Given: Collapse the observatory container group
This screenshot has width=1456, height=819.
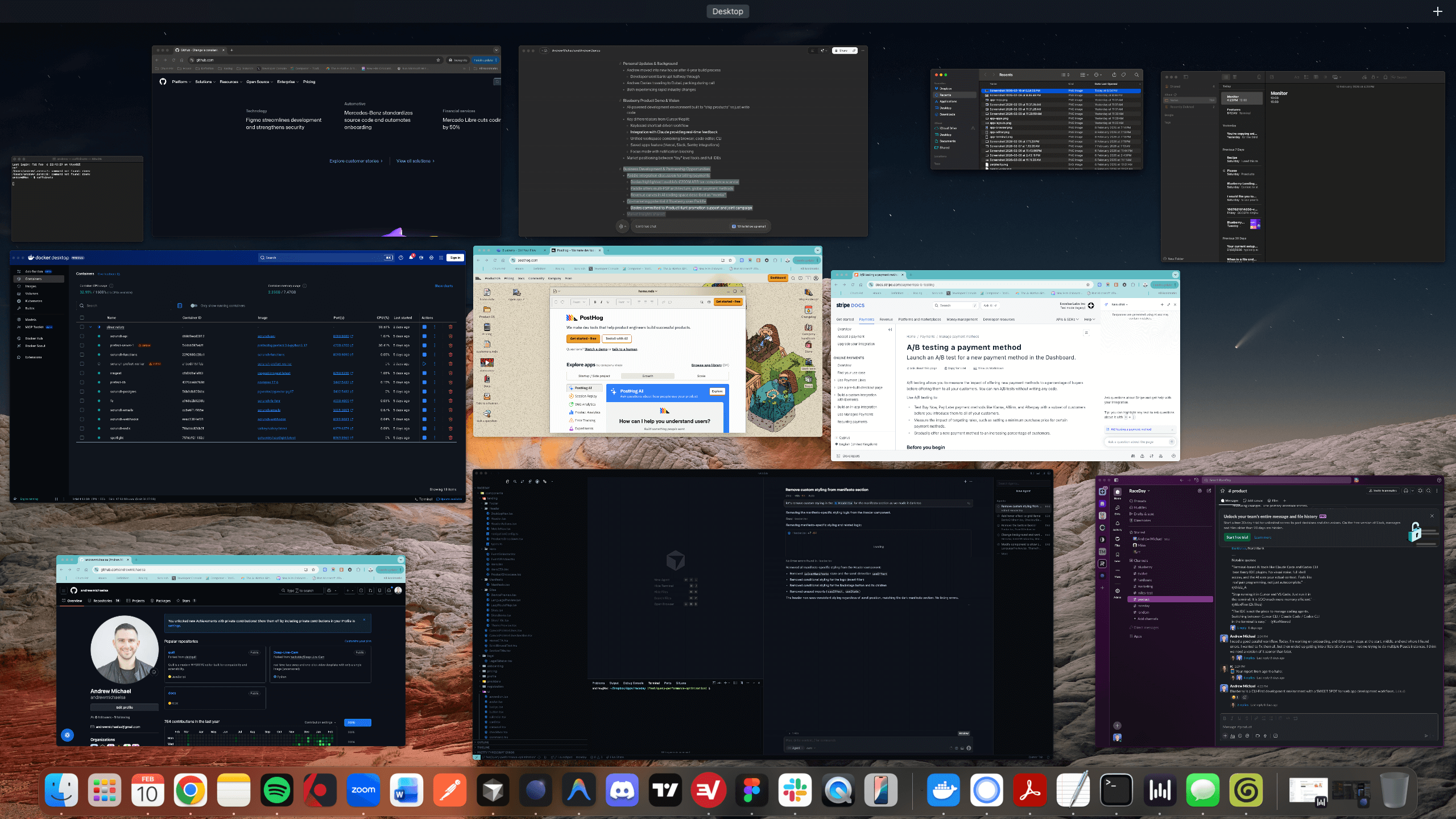Looking at the screenshot, I should click(x=91, y=327).
